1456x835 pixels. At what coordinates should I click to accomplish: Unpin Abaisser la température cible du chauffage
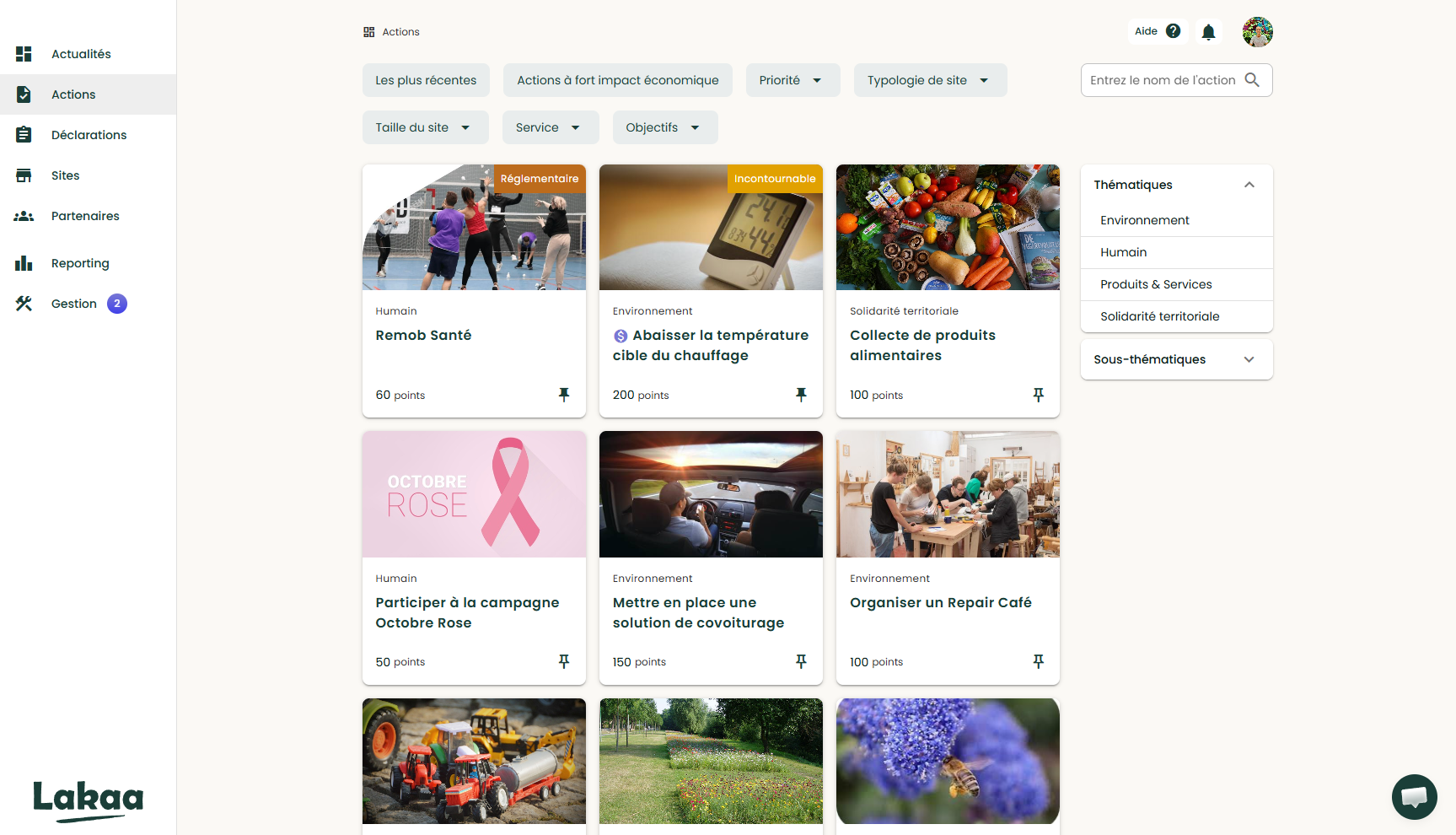(x=801, y=395)
